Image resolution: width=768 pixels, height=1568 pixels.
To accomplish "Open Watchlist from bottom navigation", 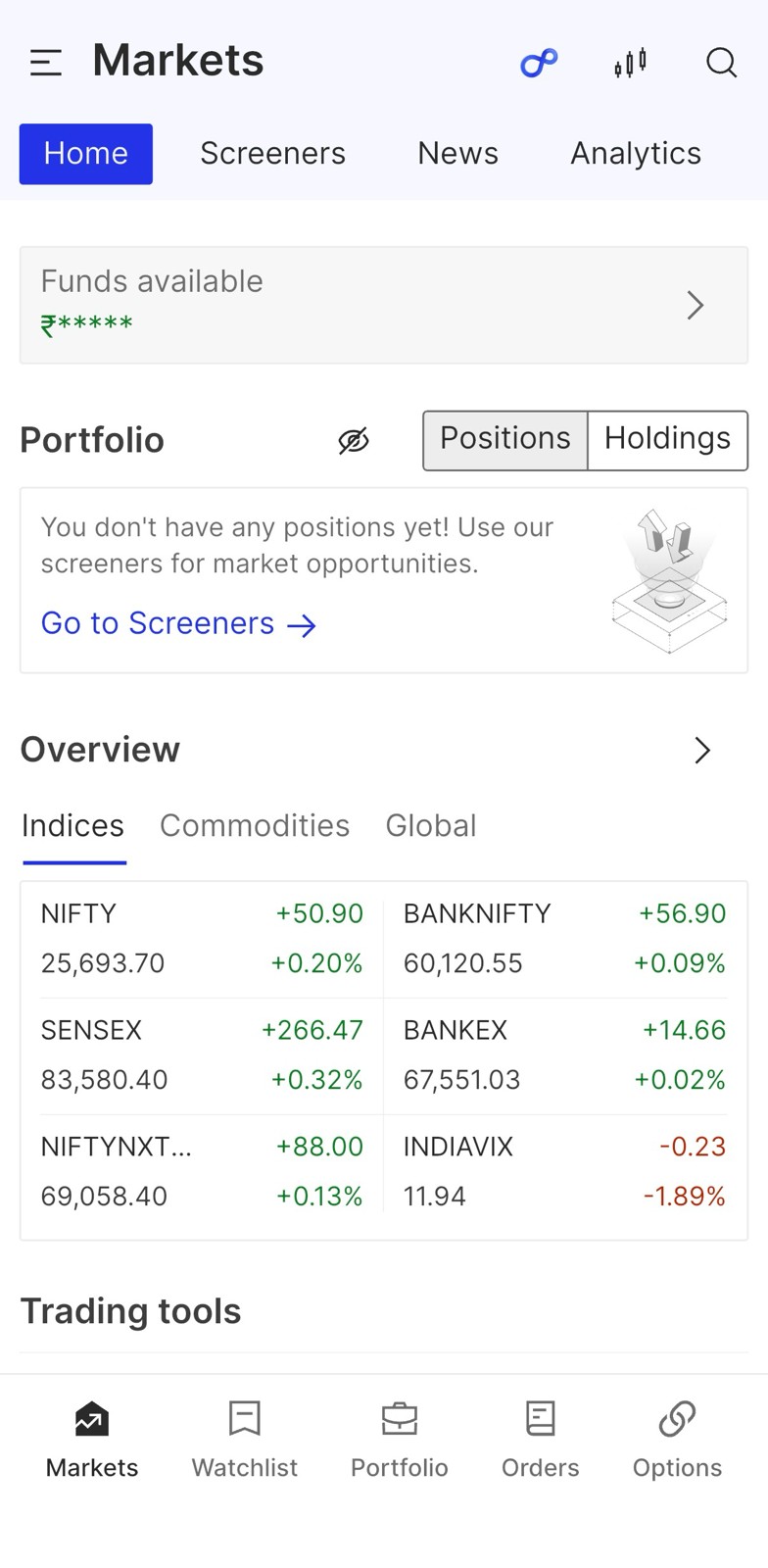I will [244, 1439].
